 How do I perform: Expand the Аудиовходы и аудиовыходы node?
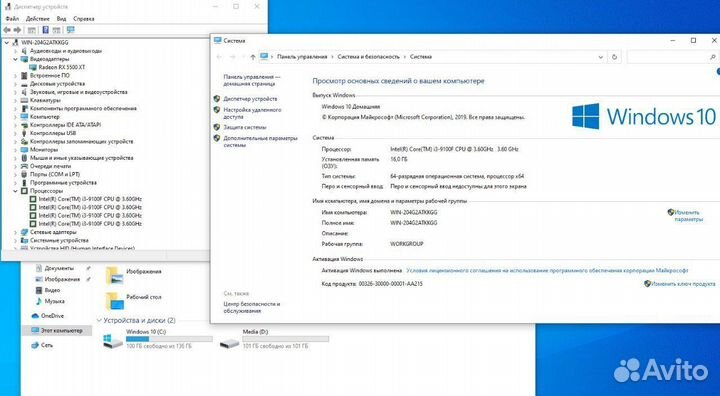15,51
